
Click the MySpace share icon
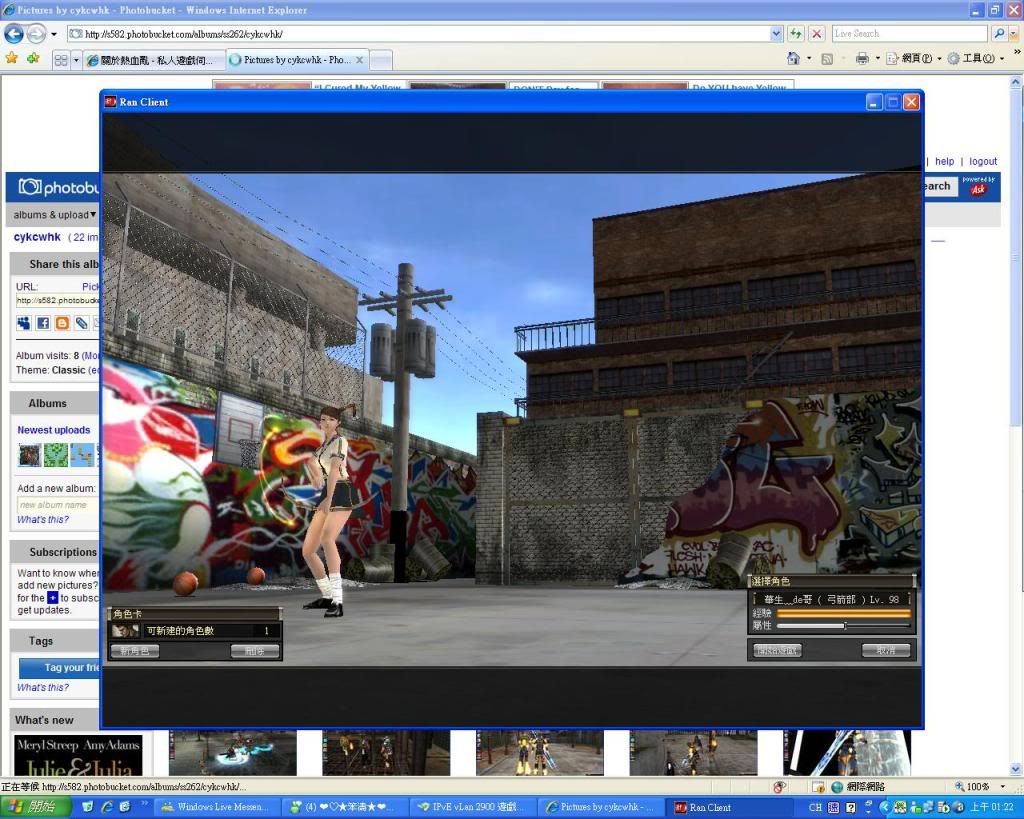tap(24, 323)
